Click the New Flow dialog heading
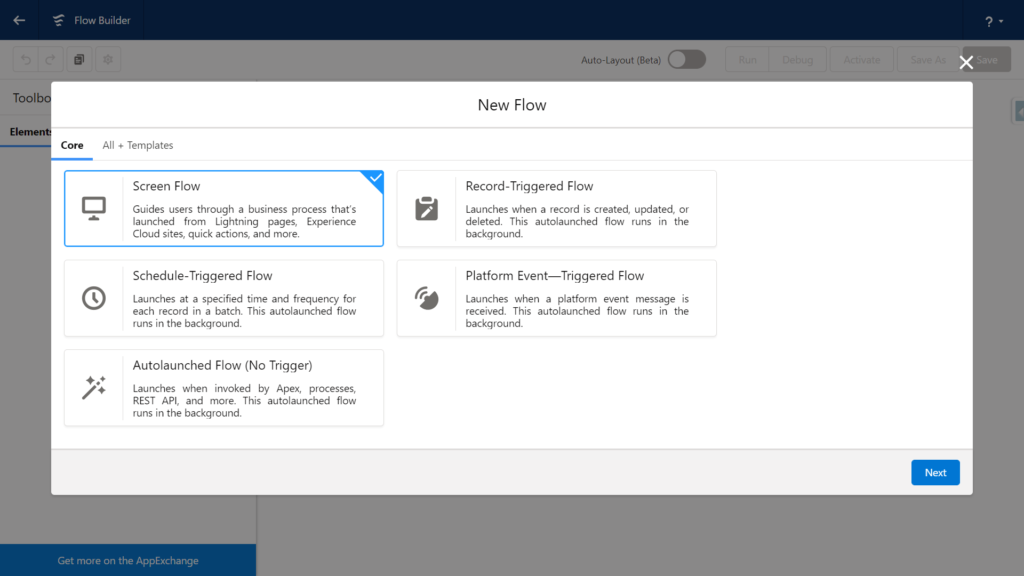The width and height of the screenshot is (1024, 576). coord(512,105)
